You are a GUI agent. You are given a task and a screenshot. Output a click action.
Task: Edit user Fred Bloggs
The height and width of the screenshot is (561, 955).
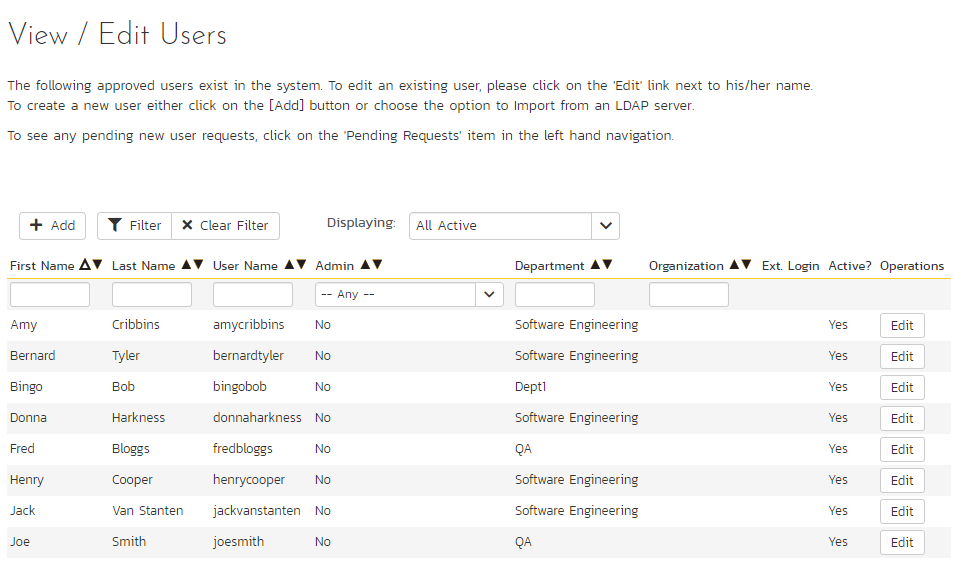pos(902,450)
